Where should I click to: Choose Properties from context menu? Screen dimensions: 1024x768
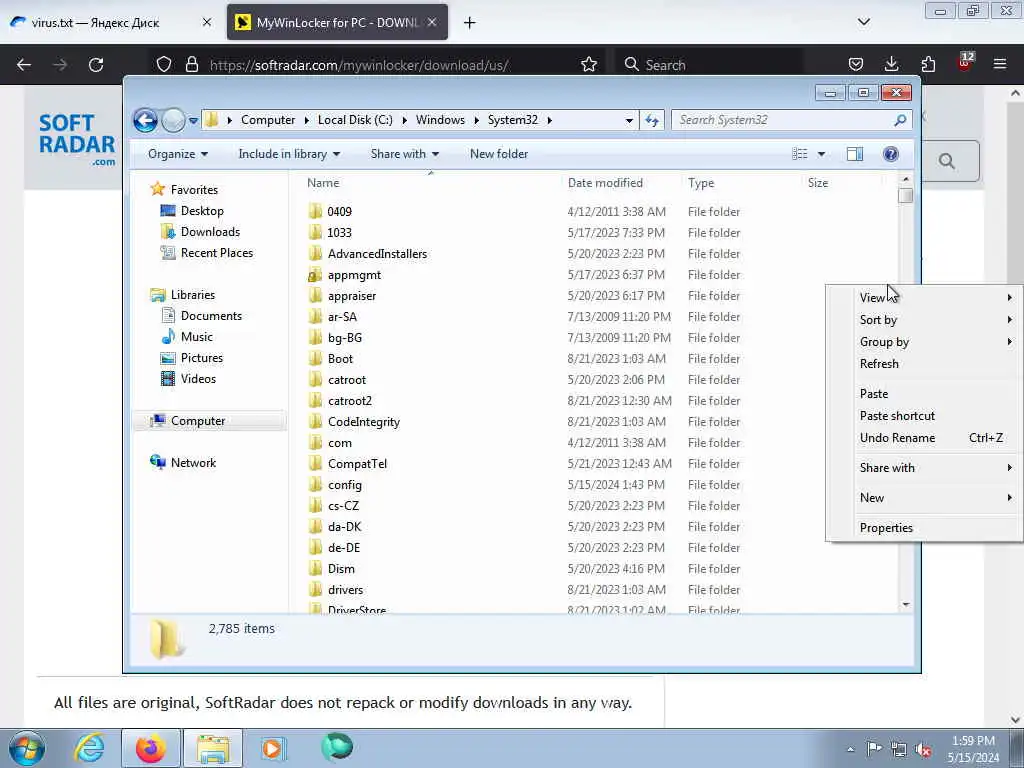(x=923, y=528)
